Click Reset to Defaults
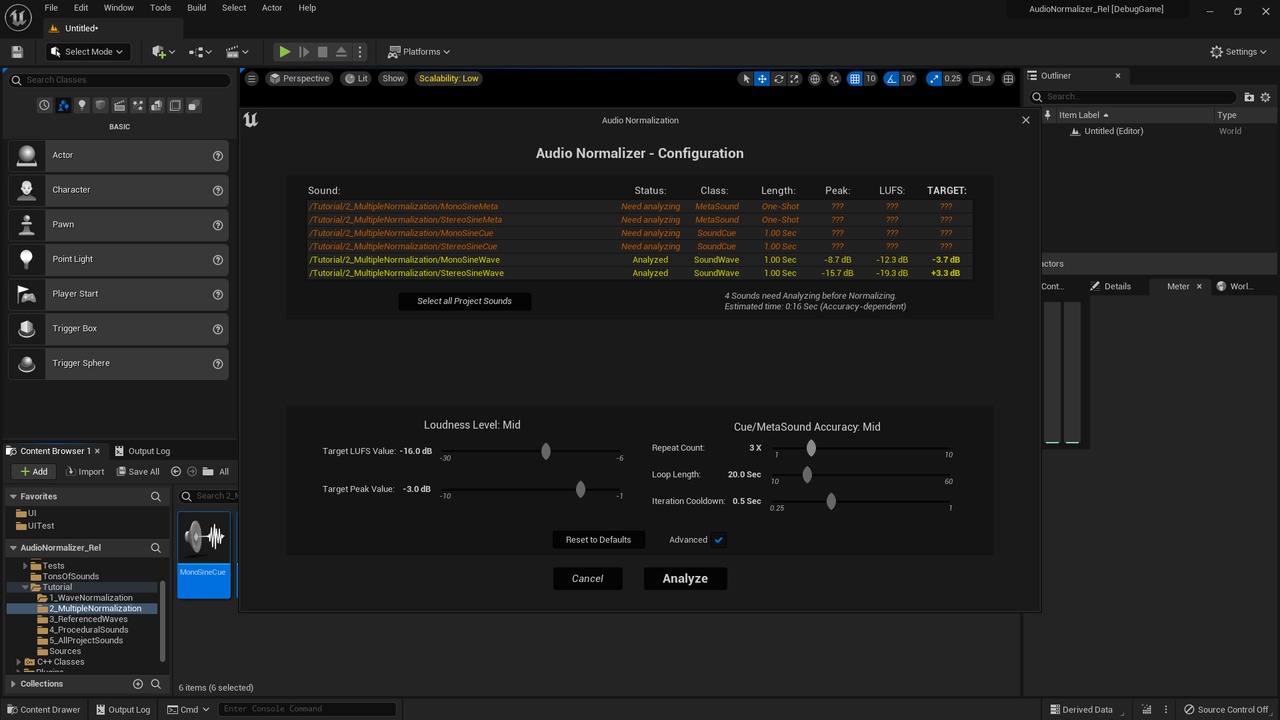Viewport: 1280px width, 720px height. pos(598,540)
